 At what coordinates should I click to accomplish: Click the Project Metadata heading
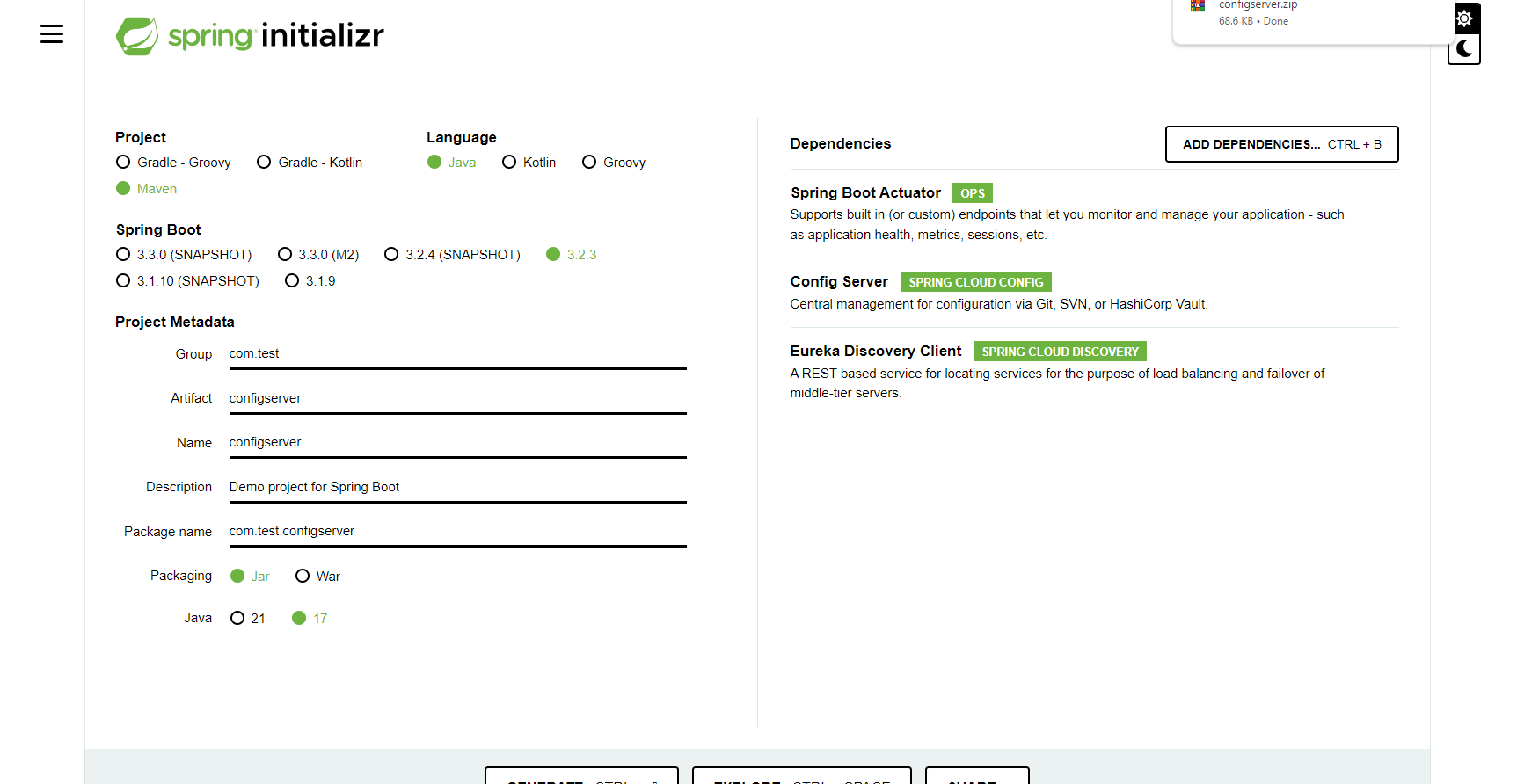point(175,323)
